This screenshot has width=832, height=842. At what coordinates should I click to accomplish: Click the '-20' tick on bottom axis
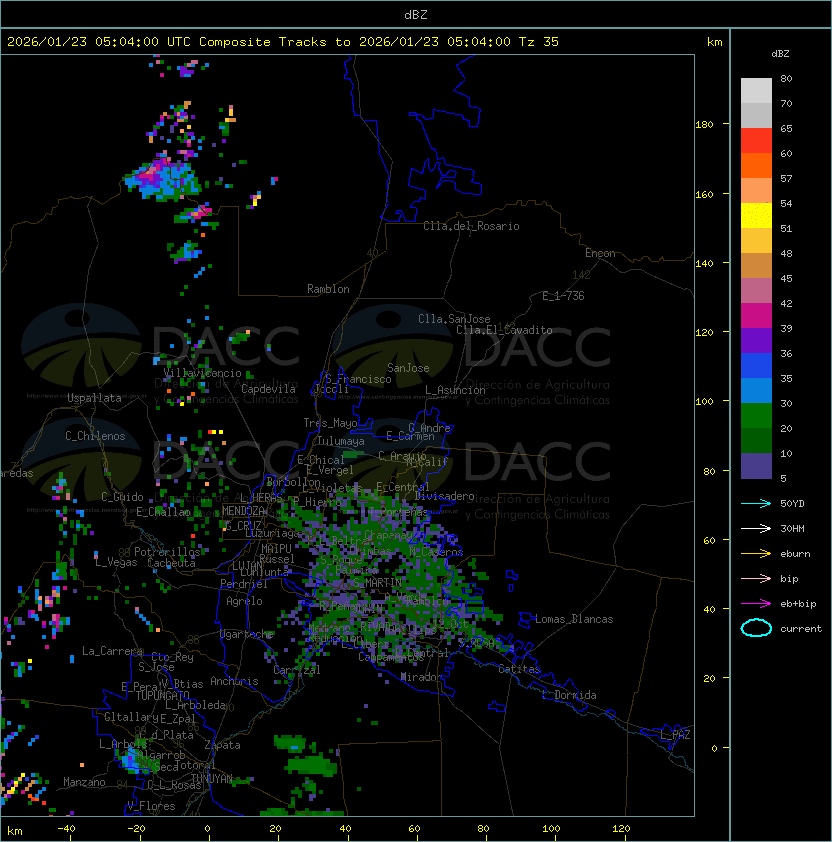135,829
